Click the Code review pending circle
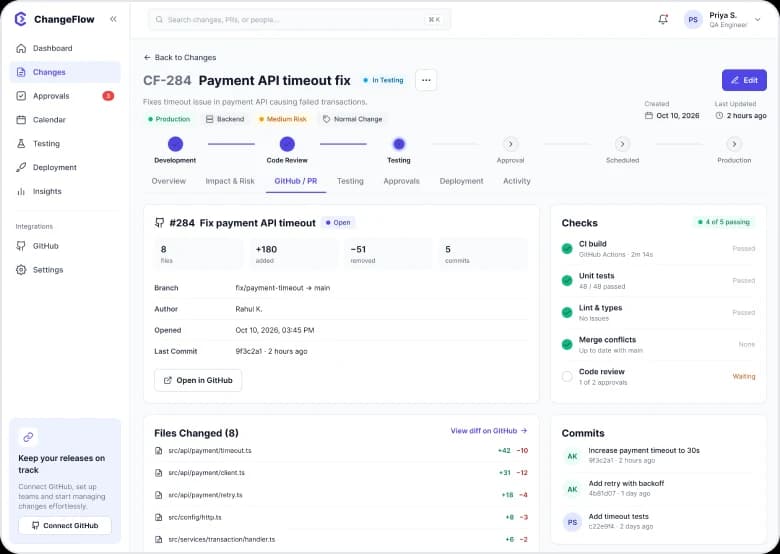Screen dimensions: 780x554 (x=567, y=376)
